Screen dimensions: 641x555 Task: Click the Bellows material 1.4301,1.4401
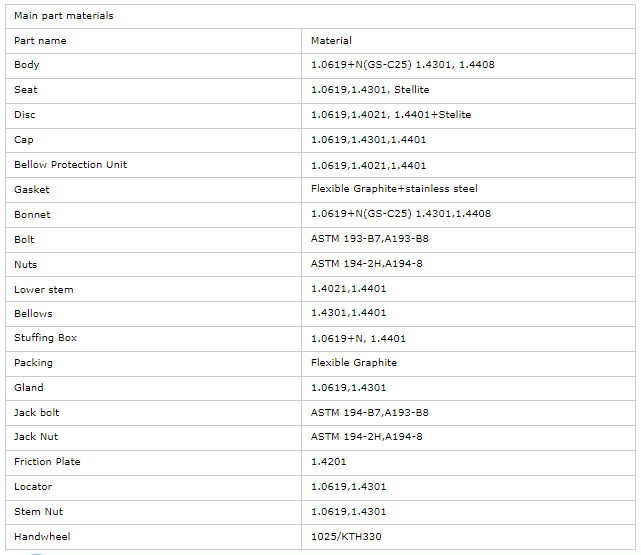tap(348, 313)
